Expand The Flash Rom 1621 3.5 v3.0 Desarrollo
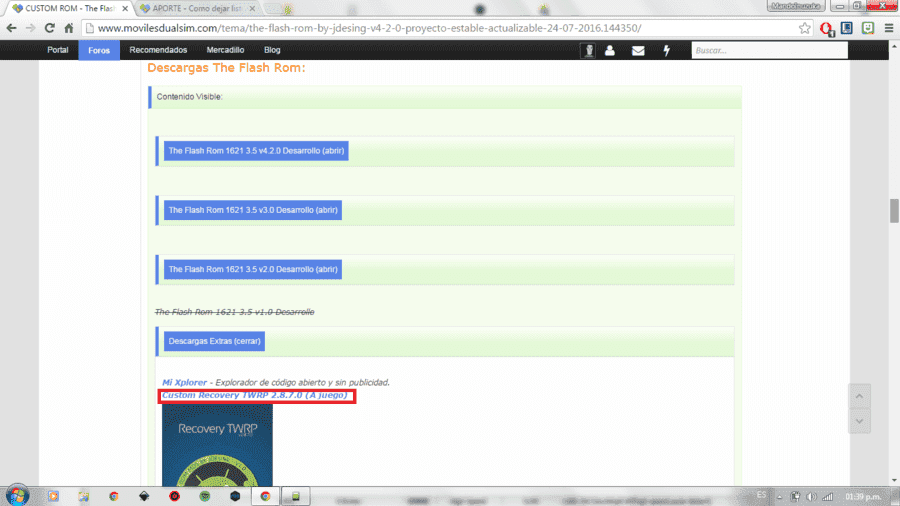 pos(253,210)
